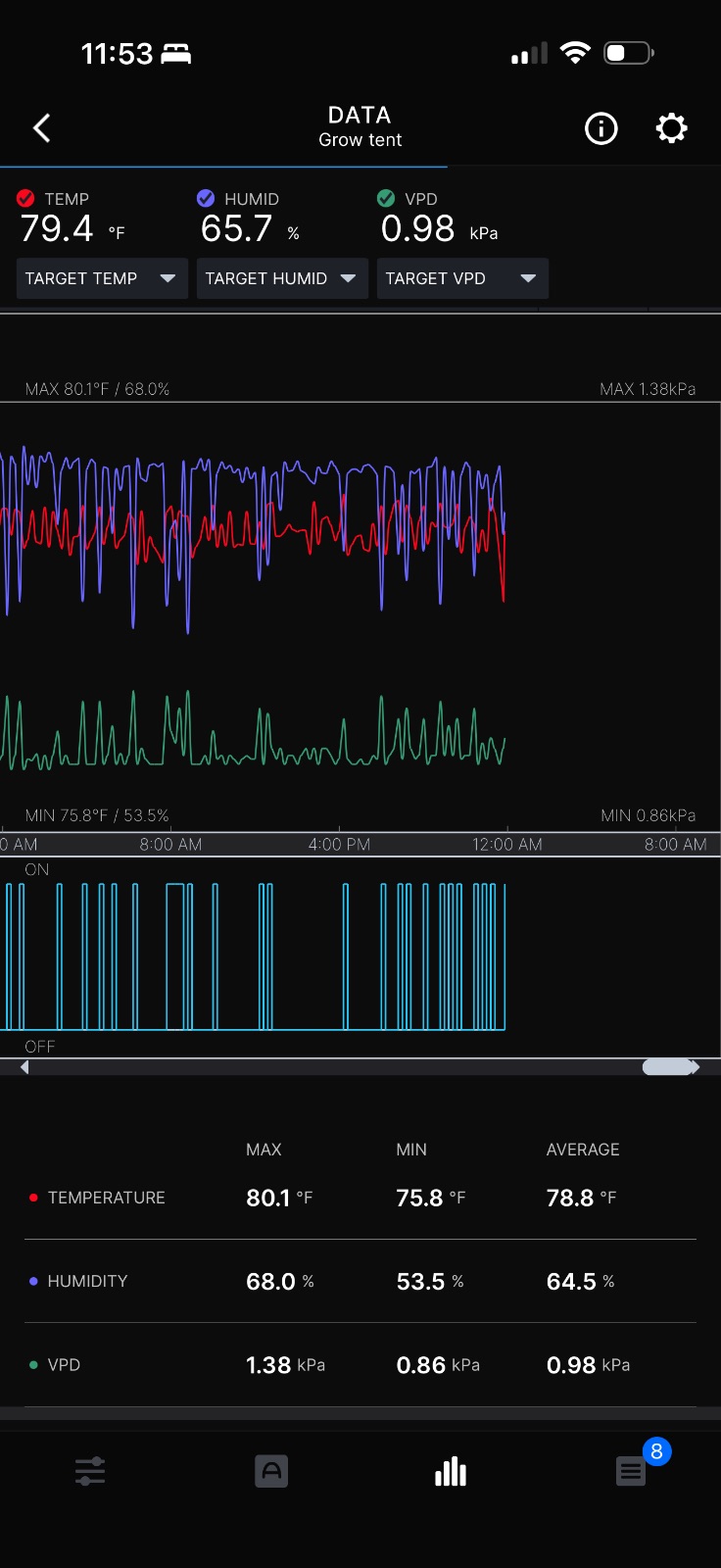721x1568 pixels.
Task: Tap the MAX column header
Action: tap(264, 1150)
